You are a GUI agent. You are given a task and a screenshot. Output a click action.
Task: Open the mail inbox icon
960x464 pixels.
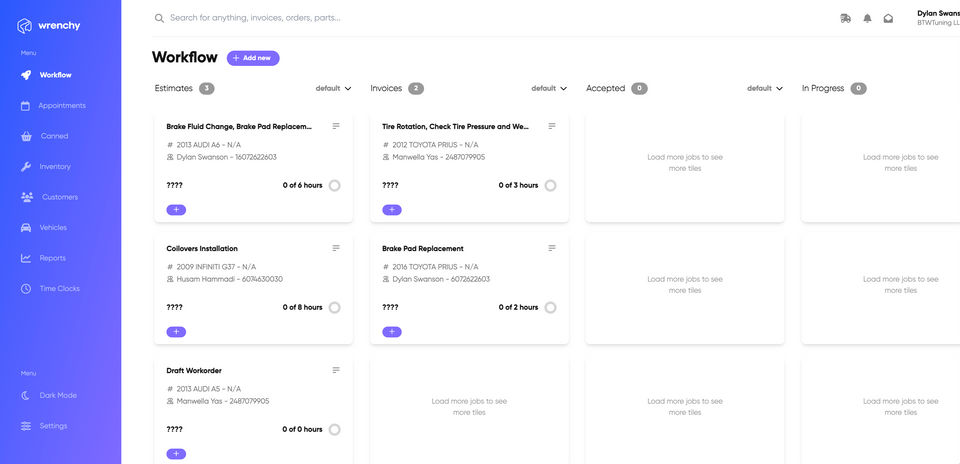click(x=888, y=18)
